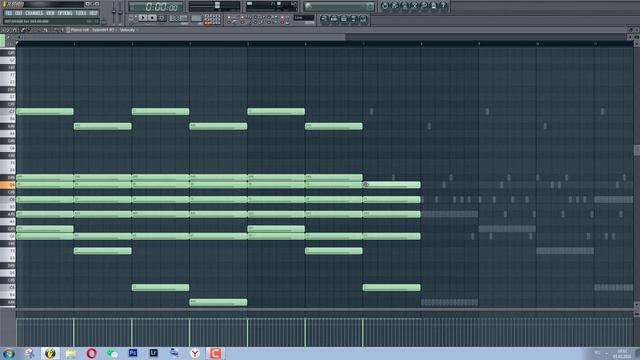Screen dimensions: 640x360
Task: Open the EDIT menu
Action: 19,13
